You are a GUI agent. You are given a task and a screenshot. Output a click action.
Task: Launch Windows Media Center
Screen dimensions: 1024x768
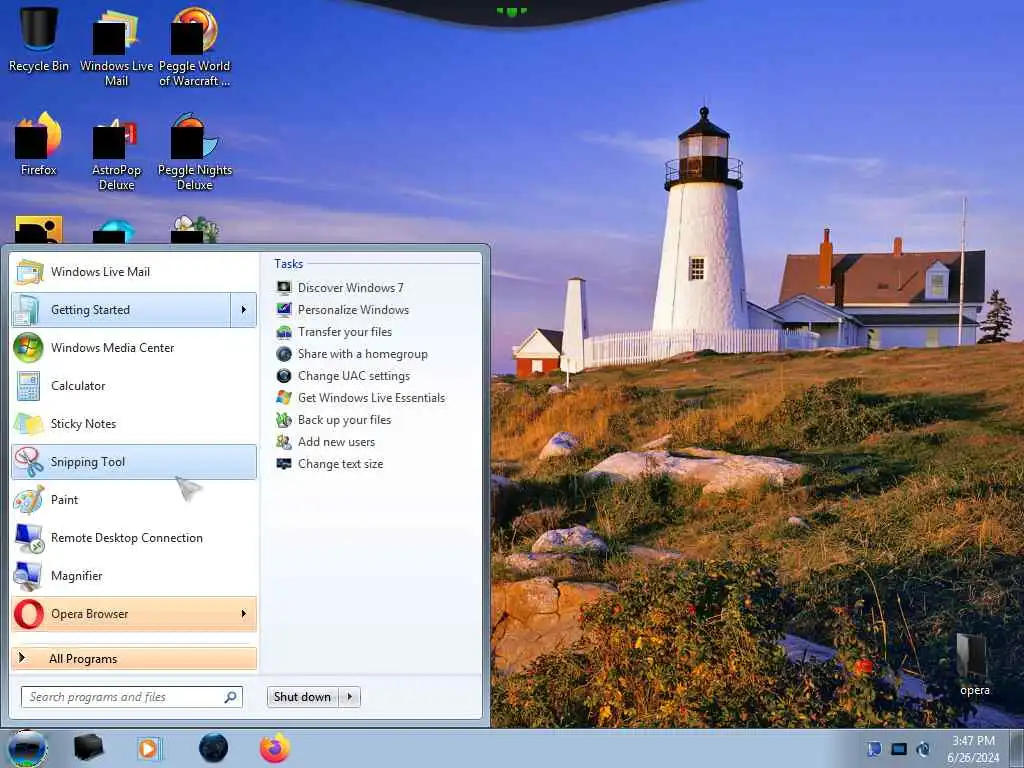(134, 347)
